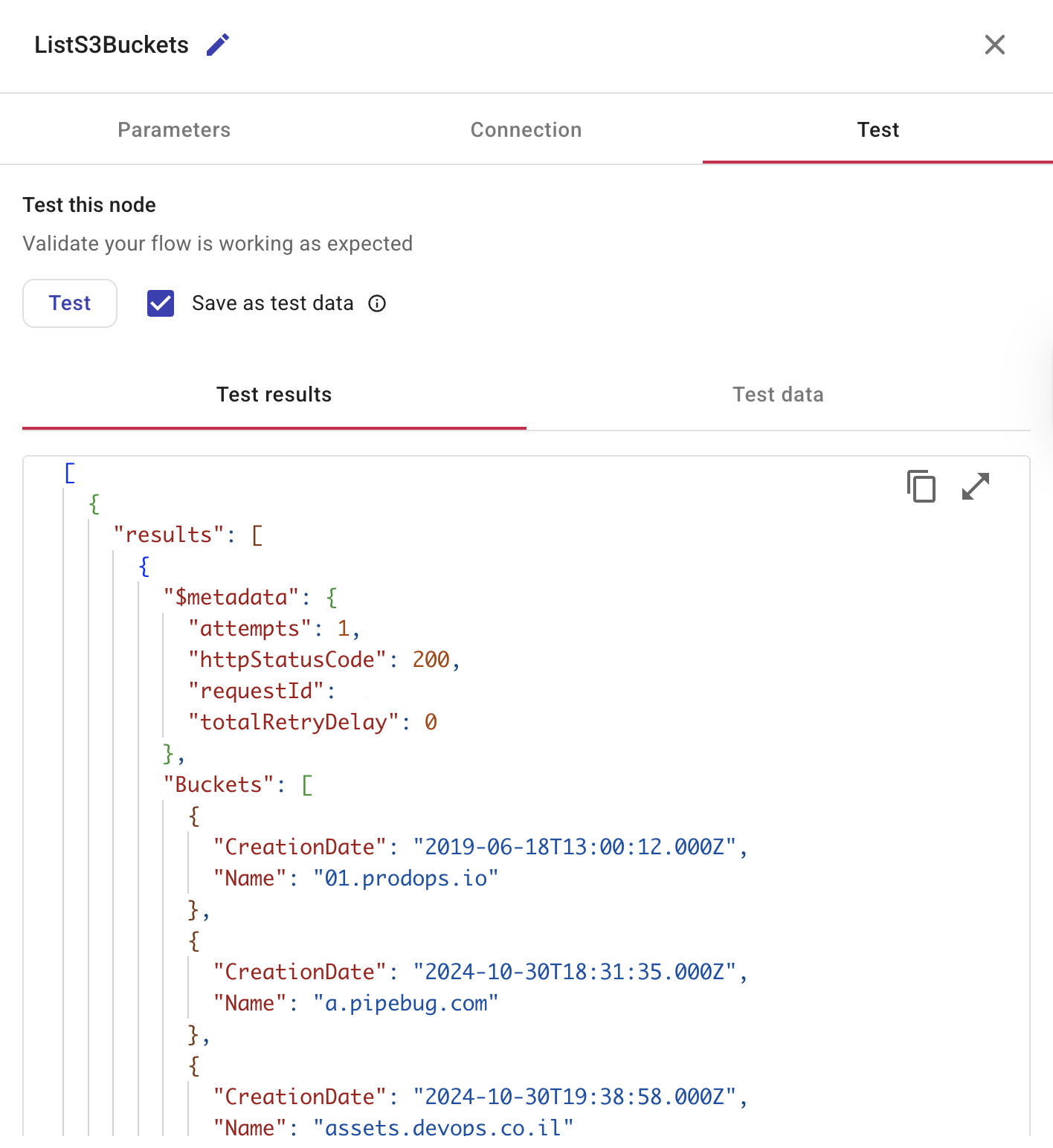Click the httpStatusCode value 200
This screenshot has width=1053, height=1148.
pyautogui.click(x=431, y=660)
